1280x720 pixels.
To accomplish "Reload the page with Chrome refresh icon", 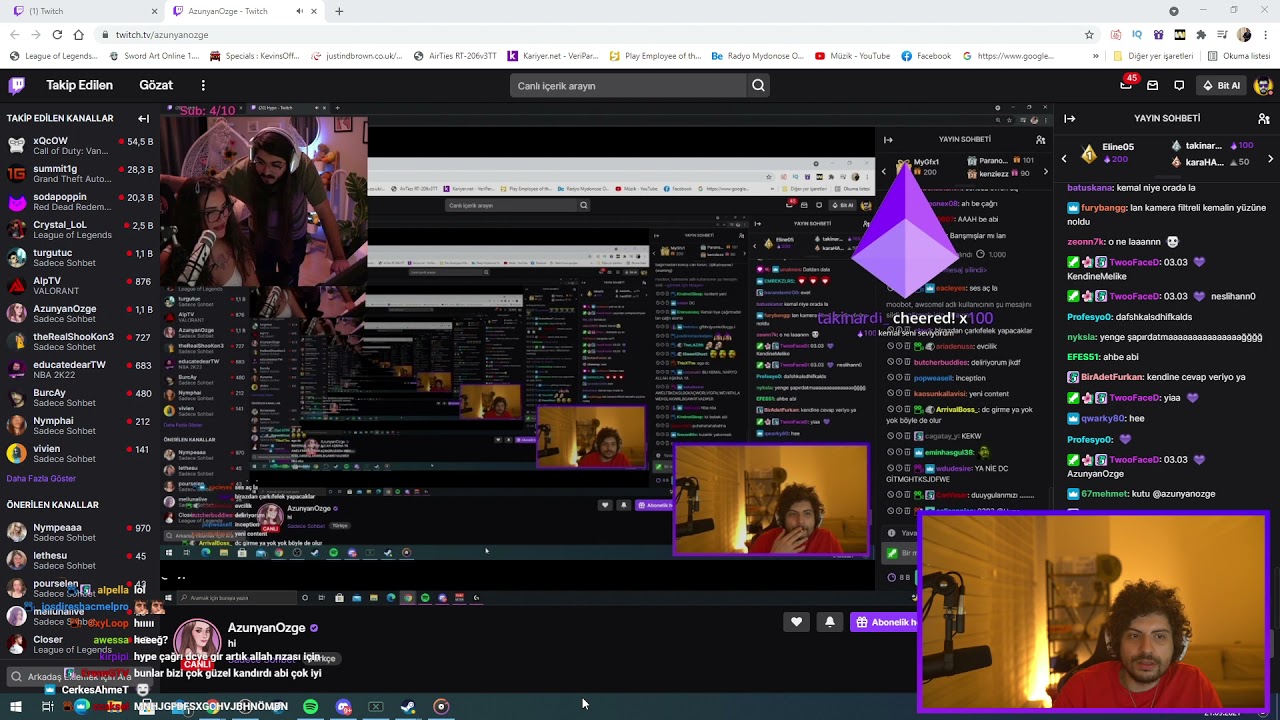I will (57, 34).
